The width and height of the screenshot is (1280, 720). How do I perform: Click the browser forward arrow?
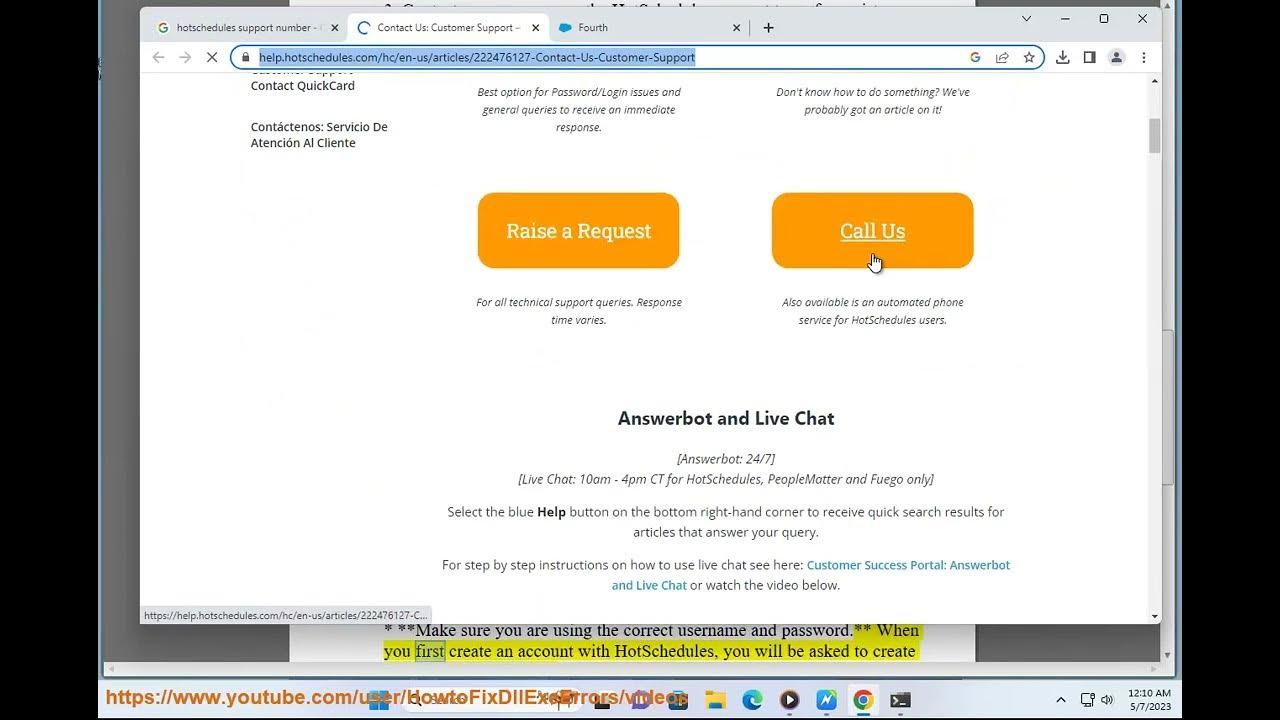point(185,58)
